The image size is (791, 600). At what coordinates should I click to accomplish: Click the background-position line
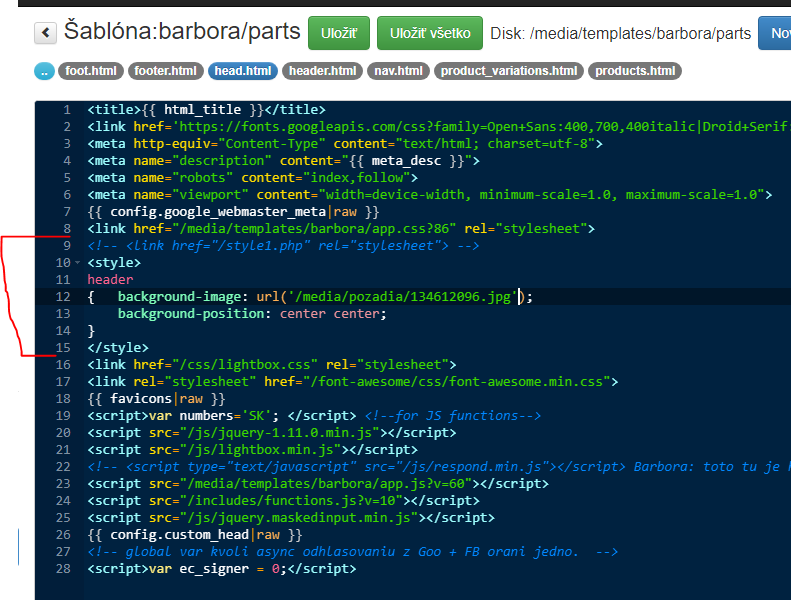point(252,314)
